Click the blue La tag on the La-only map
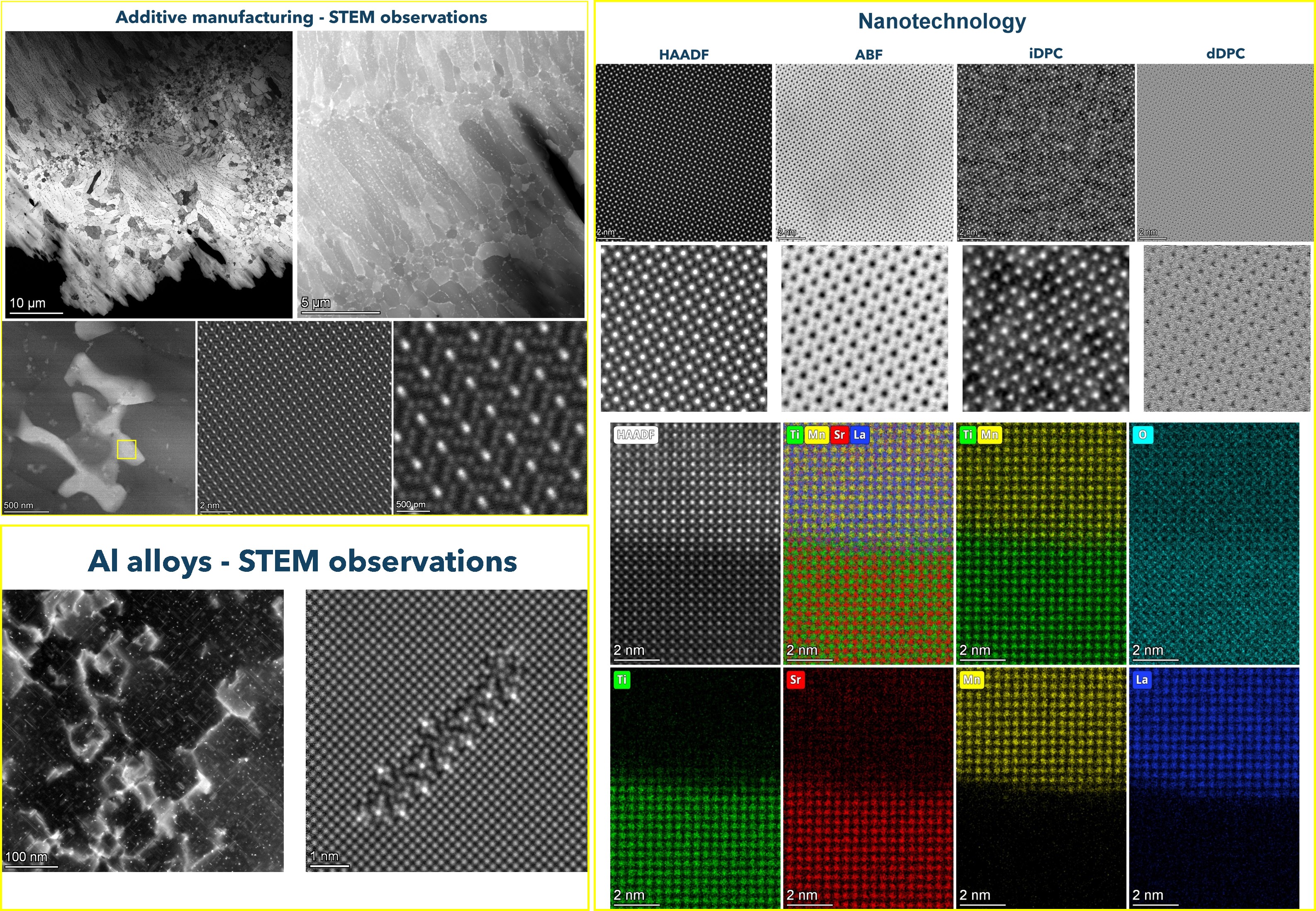 point(1141,680)
